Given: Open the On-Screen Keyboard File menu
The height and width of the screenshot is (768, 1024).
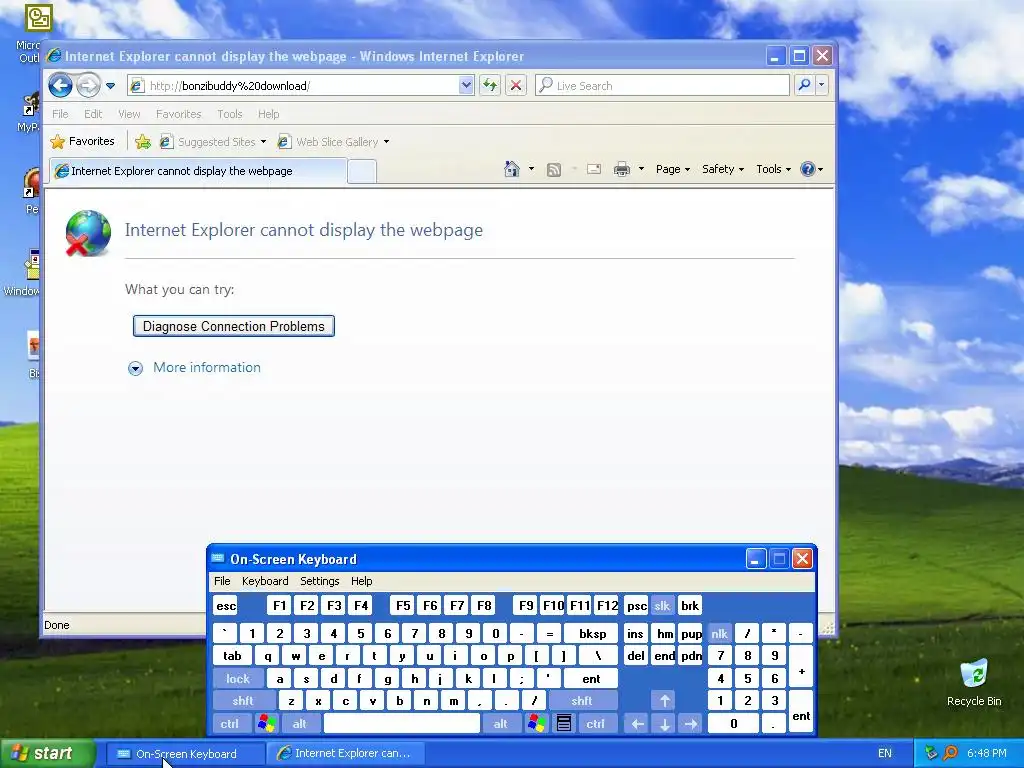Looking at the screenshot, I should (222, 581).
